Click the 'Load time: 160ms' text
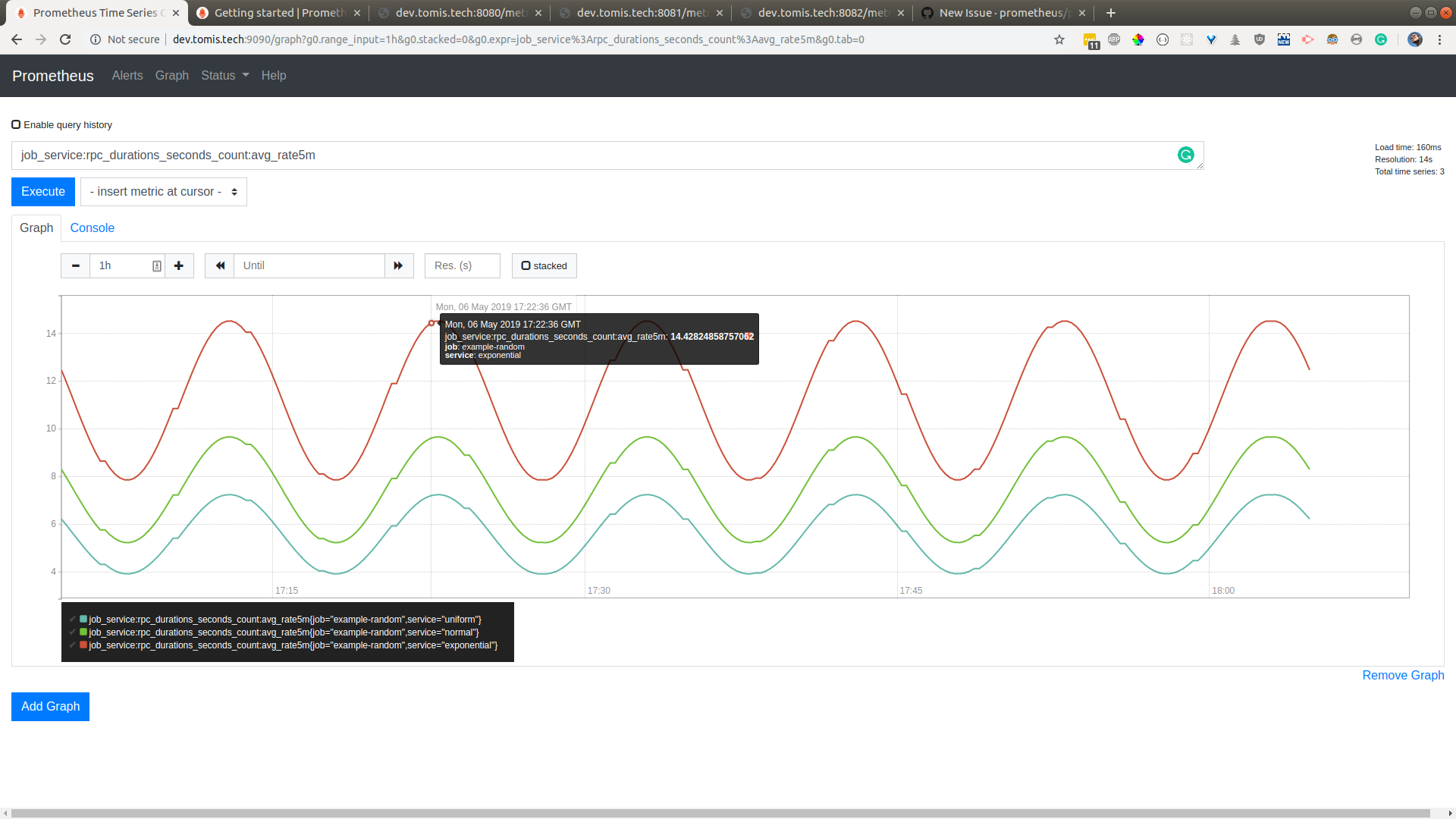This screenshot has height=819, width=1456. click(1407, 147)
